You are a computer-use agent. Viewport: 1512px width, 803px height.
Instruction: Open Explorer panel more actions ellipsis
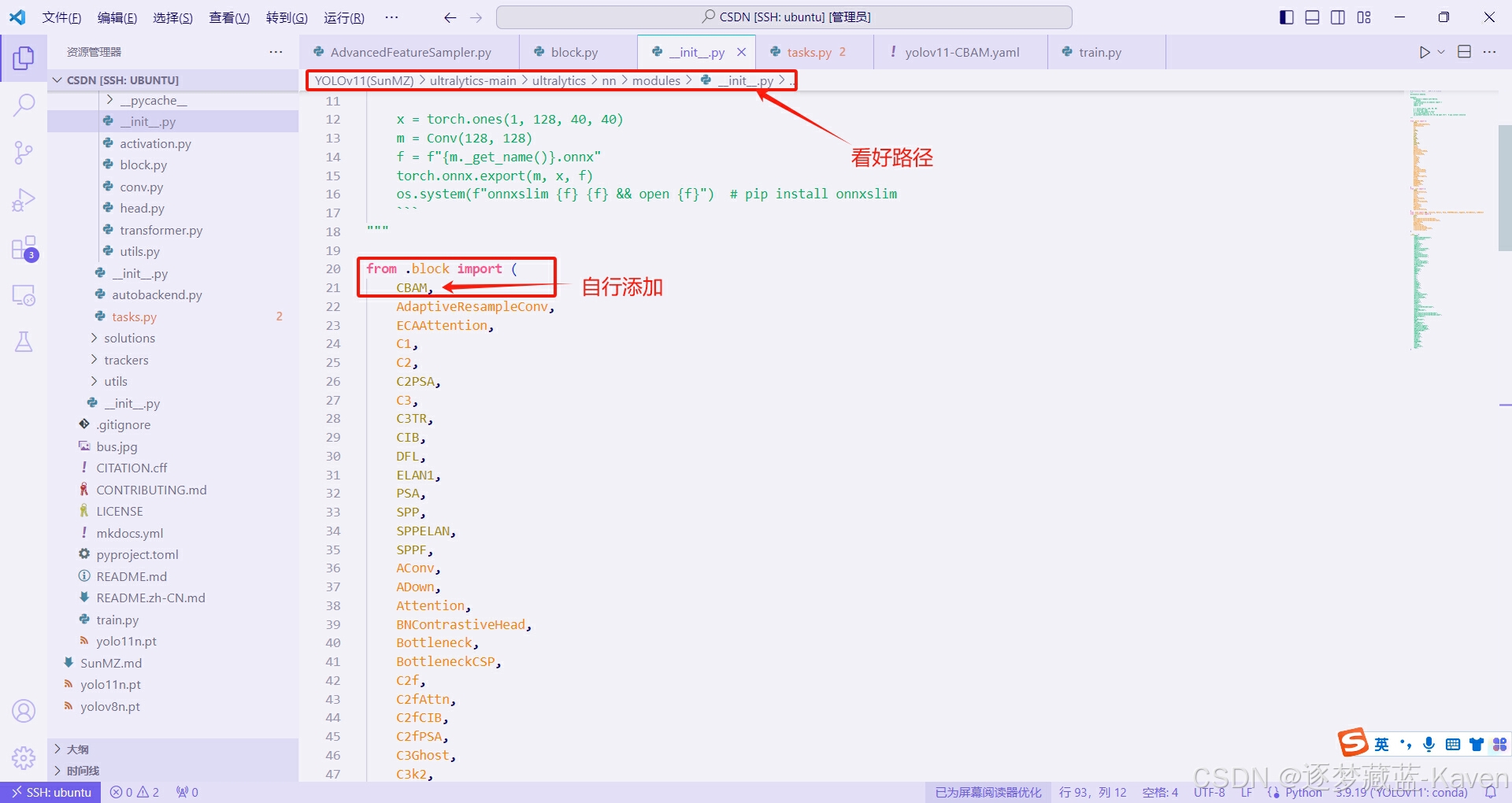(276, 52)
